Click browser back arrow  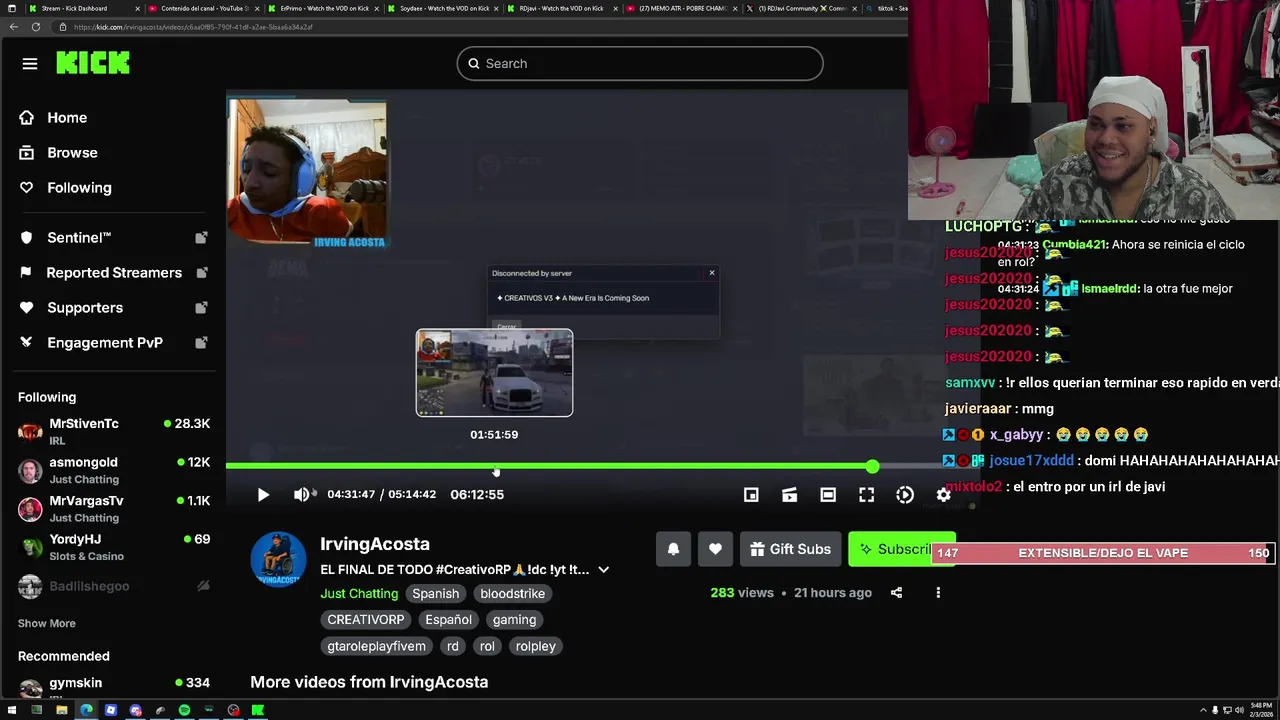pyautogui.click(x=13, y=27)
